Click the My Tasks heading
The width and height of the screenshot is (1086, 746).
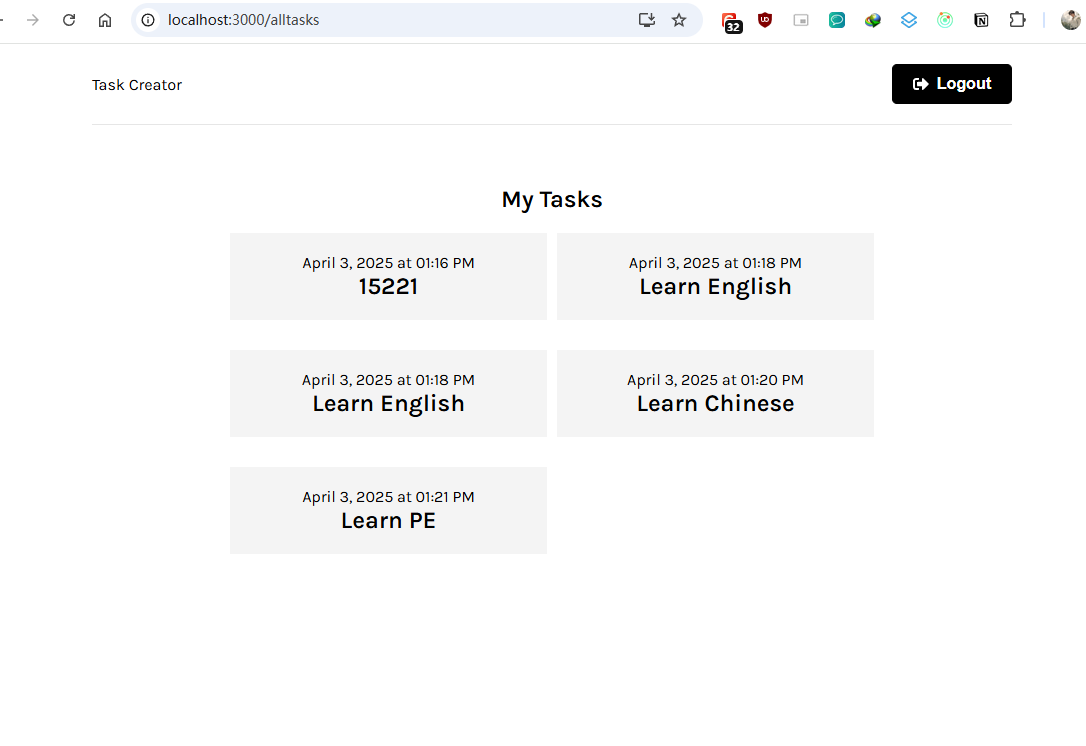click(552, 199)
